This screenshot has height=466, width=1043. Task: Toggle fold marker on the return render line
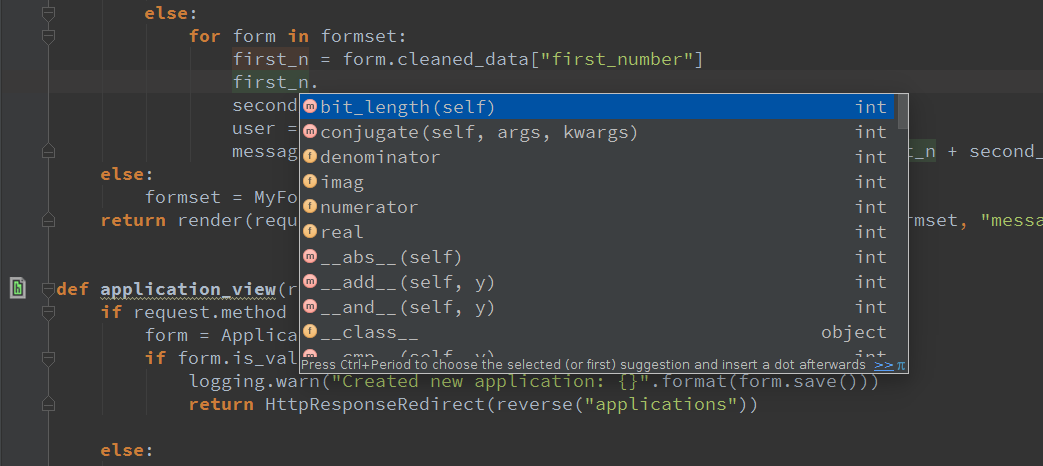point(49,220)
